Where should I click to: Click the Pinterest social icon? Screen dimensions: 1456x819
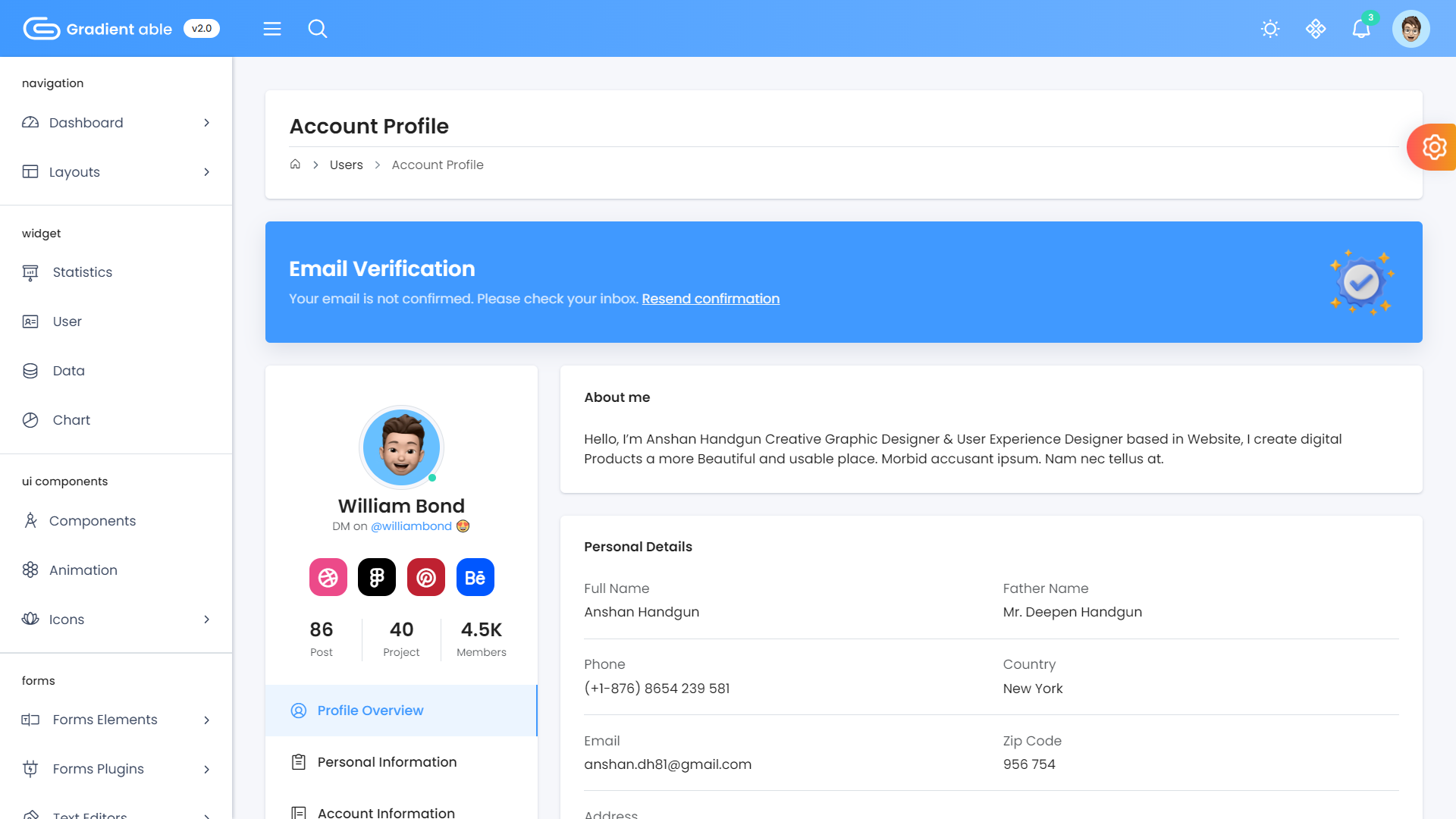426,578
